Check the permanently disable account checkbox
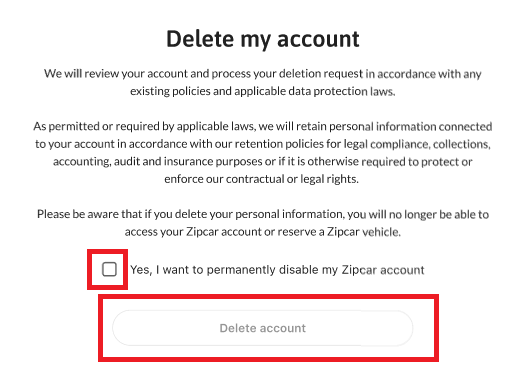 [109, 269]
